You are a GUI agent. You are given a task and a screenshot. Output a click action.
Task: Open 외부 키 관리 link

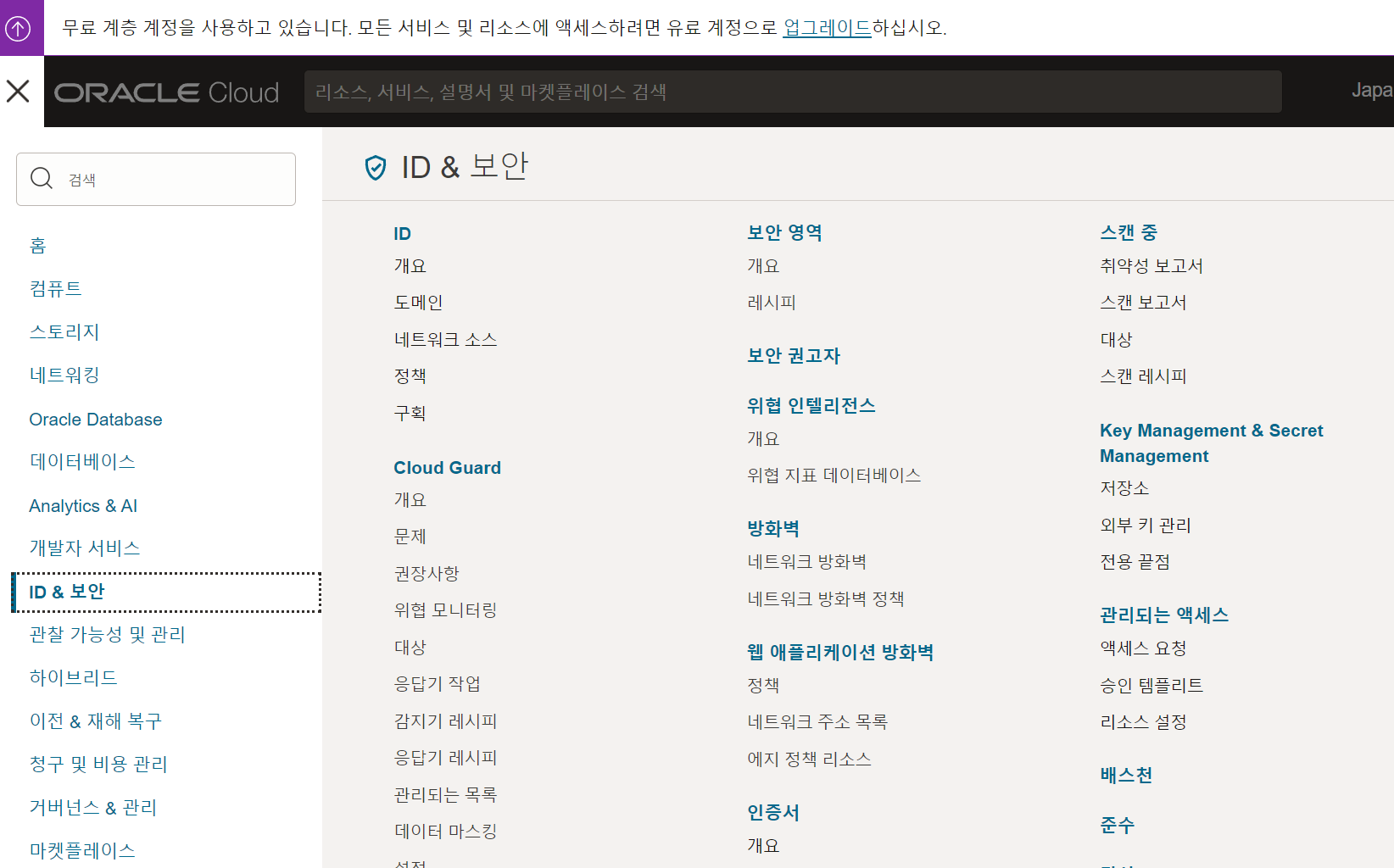(x=1145, y=526)
